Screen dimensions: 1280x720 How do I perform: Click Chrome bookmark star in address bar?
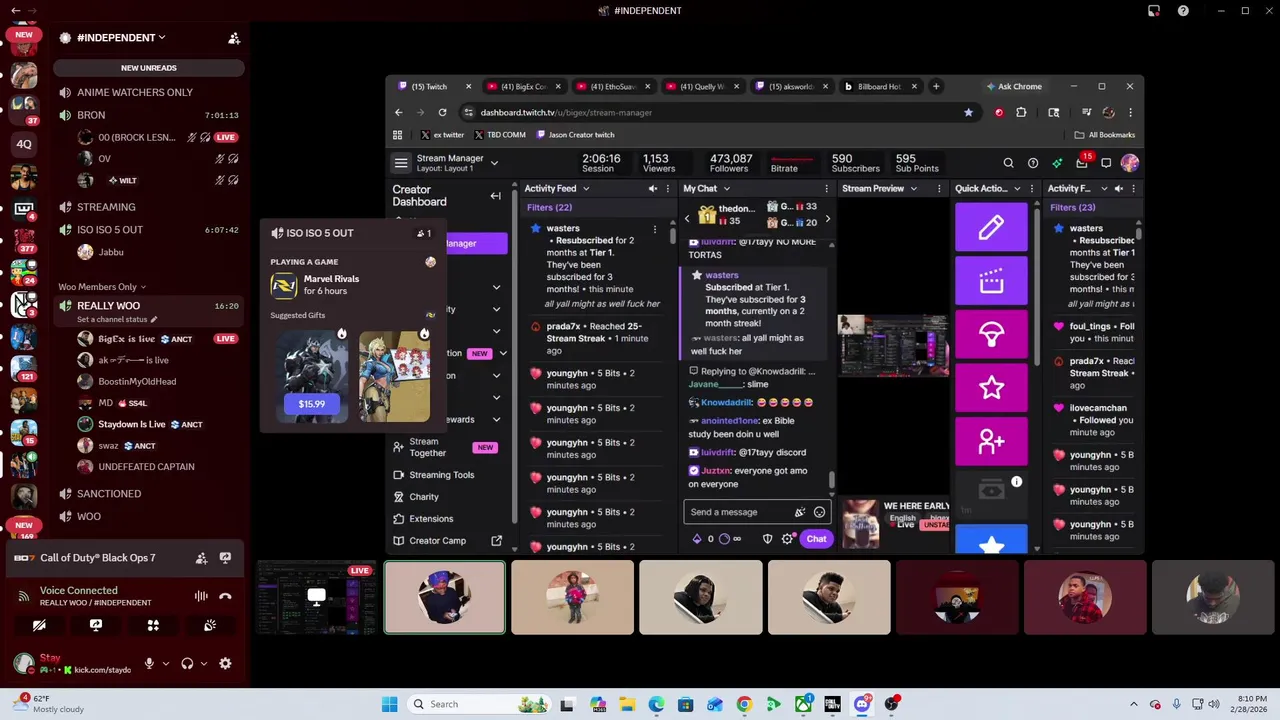(968, 112)
